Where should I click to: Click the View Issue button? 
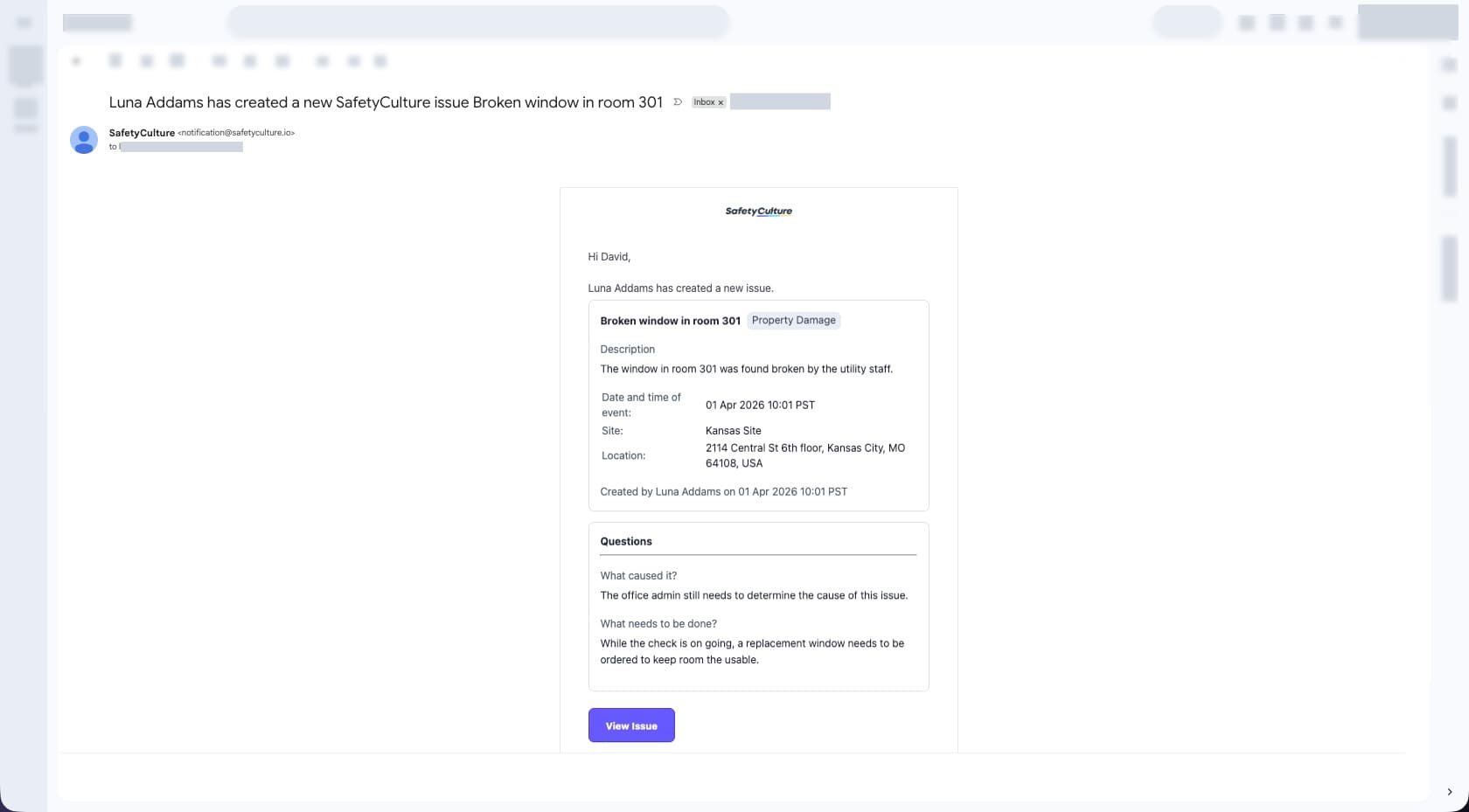click(631, 725)
